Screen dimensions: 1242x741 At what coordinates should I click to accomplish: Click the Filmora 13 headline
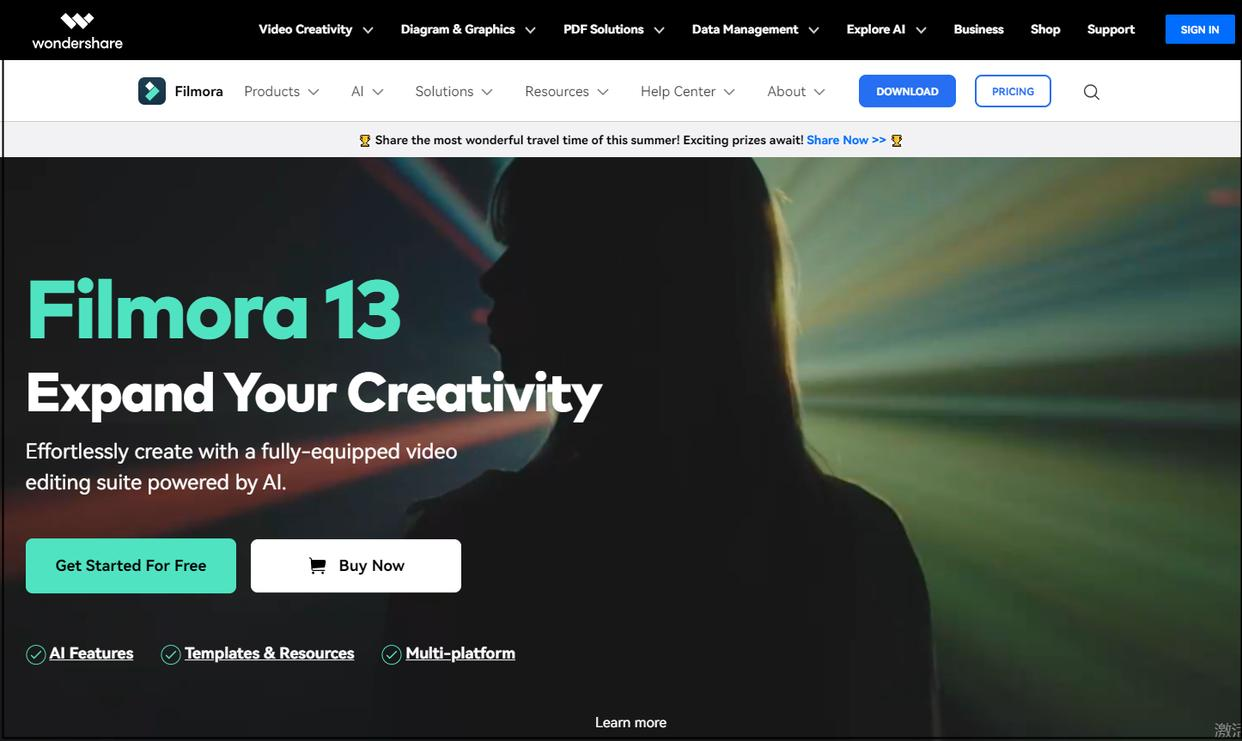click(x=214, y=310)
